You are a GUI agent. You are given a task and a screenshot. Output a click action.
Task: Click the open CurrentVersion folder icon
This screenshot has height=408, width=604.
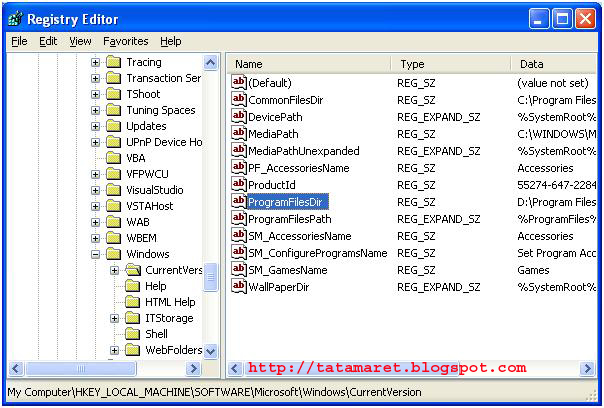click(133, 270)
